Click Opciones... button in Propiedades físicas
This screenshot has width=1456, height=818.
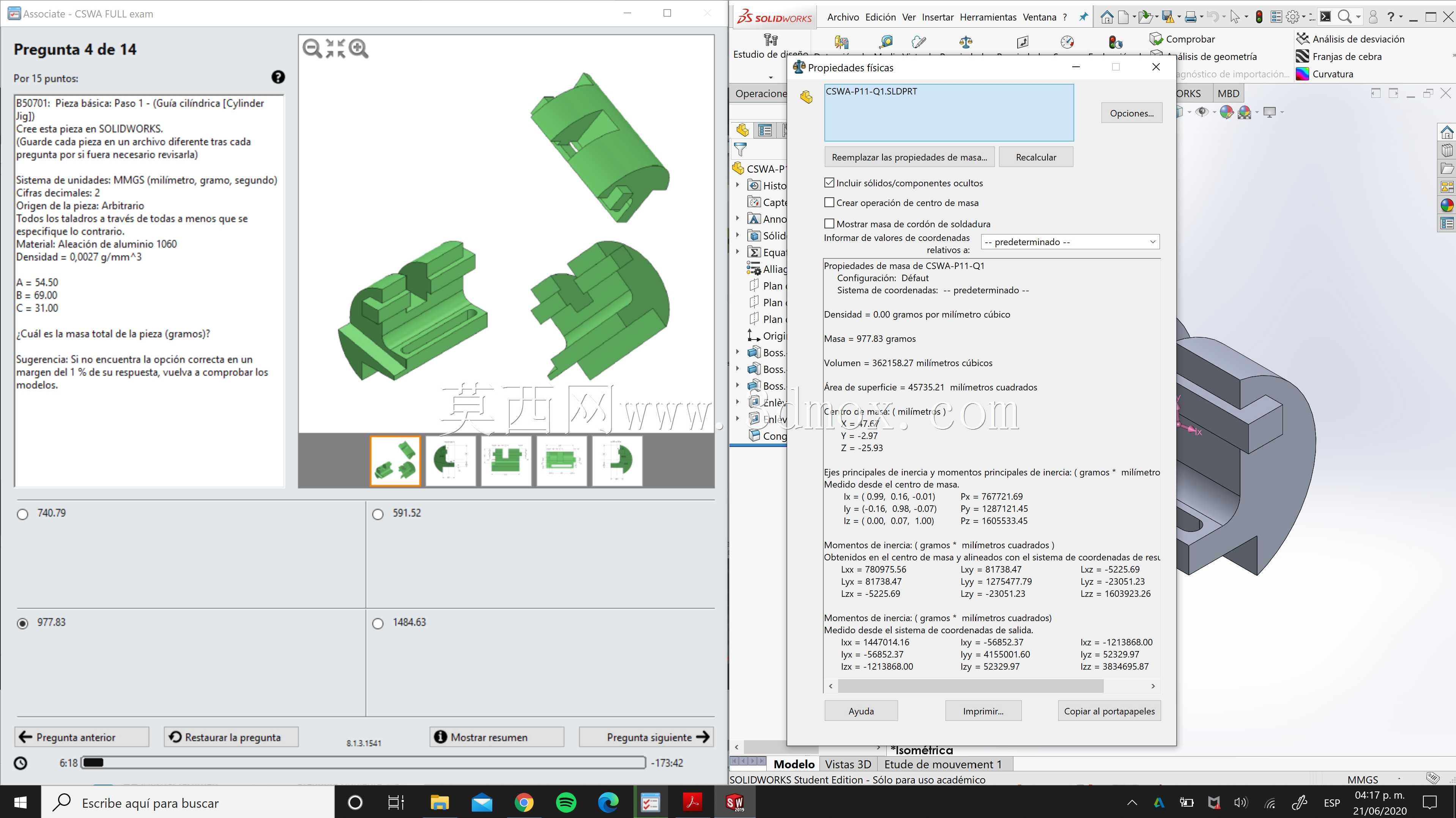pos(1131,113)
